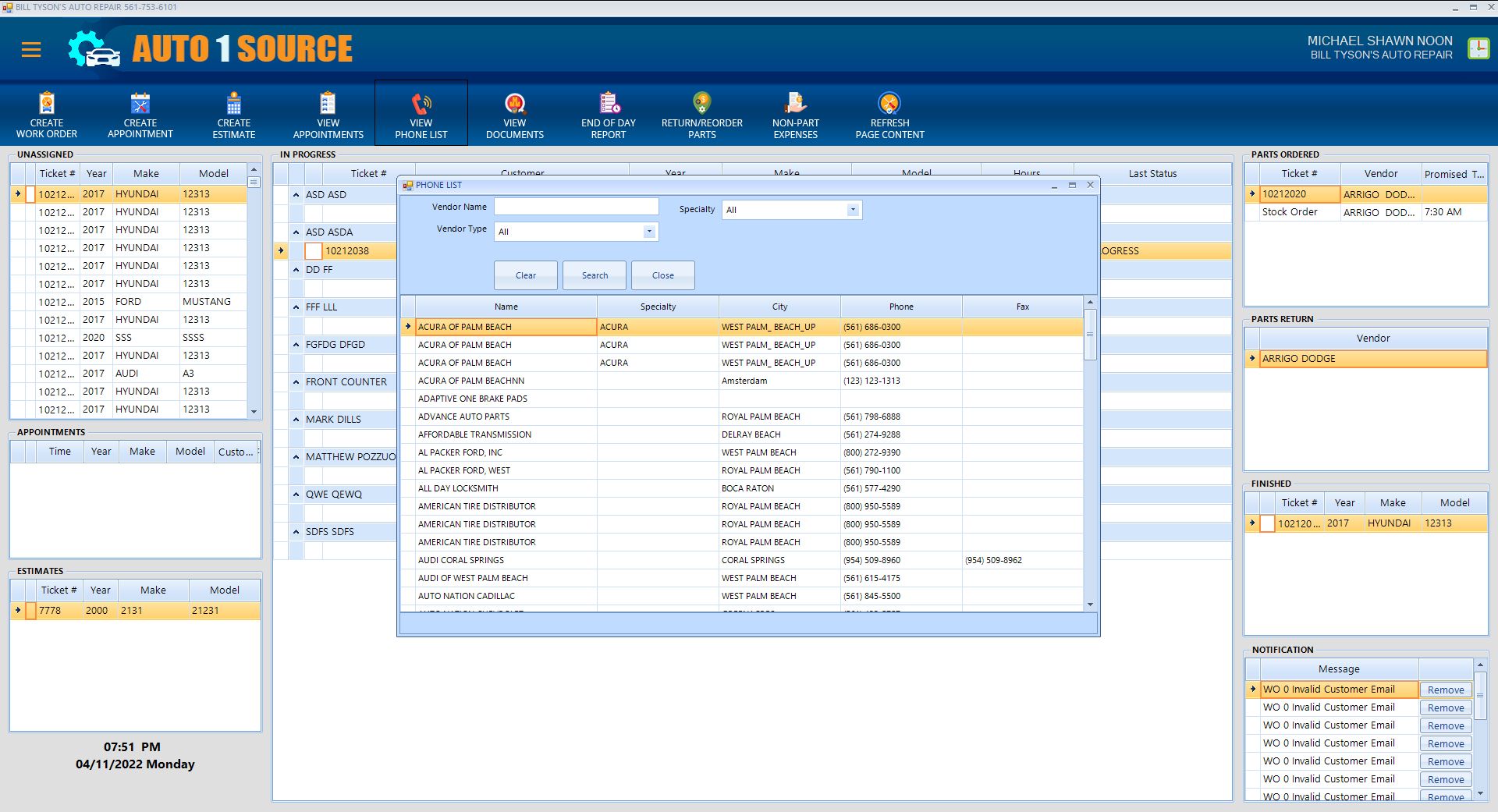Screen dimensions: 1498x812
Task: Click the Vendor Name input field
Action: [576, 207]
